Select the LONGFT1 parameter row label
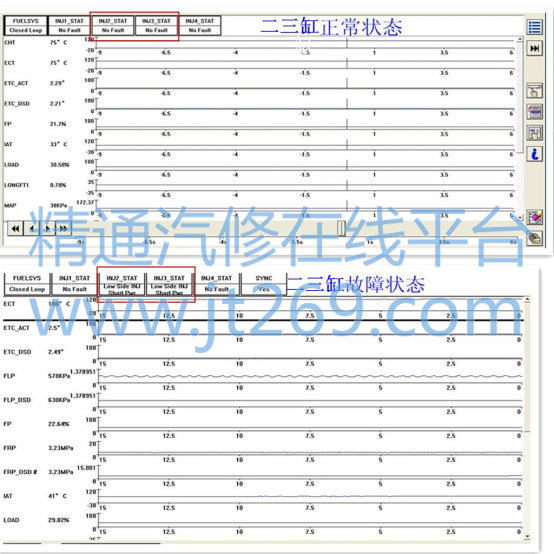Image resolution: width=554 pixels, height=554 pixels. (x=16, y=185)
